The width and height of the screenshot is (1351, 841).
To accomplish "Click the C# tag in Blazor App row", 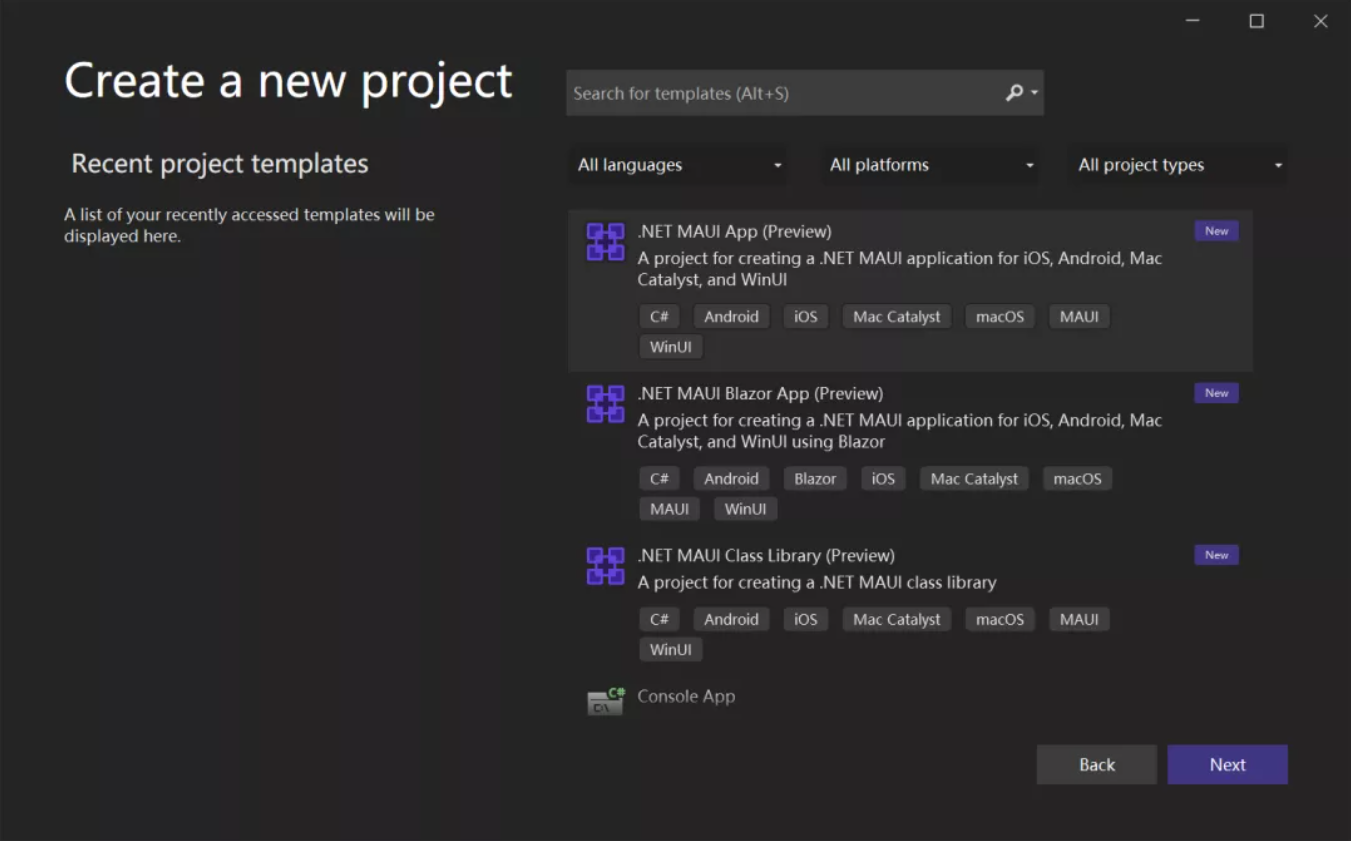I will click(x=659, y=478).
